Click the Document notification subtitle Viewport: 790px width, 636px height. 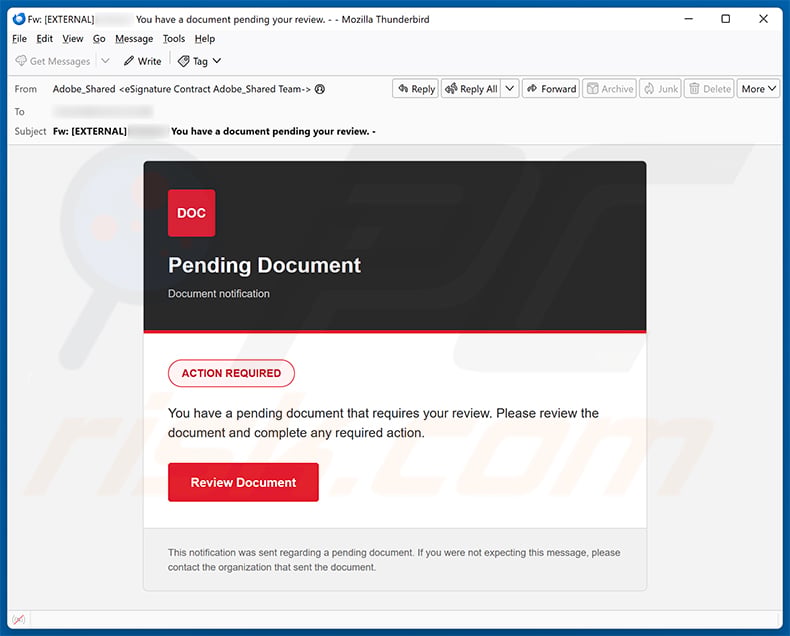(219, 294)
